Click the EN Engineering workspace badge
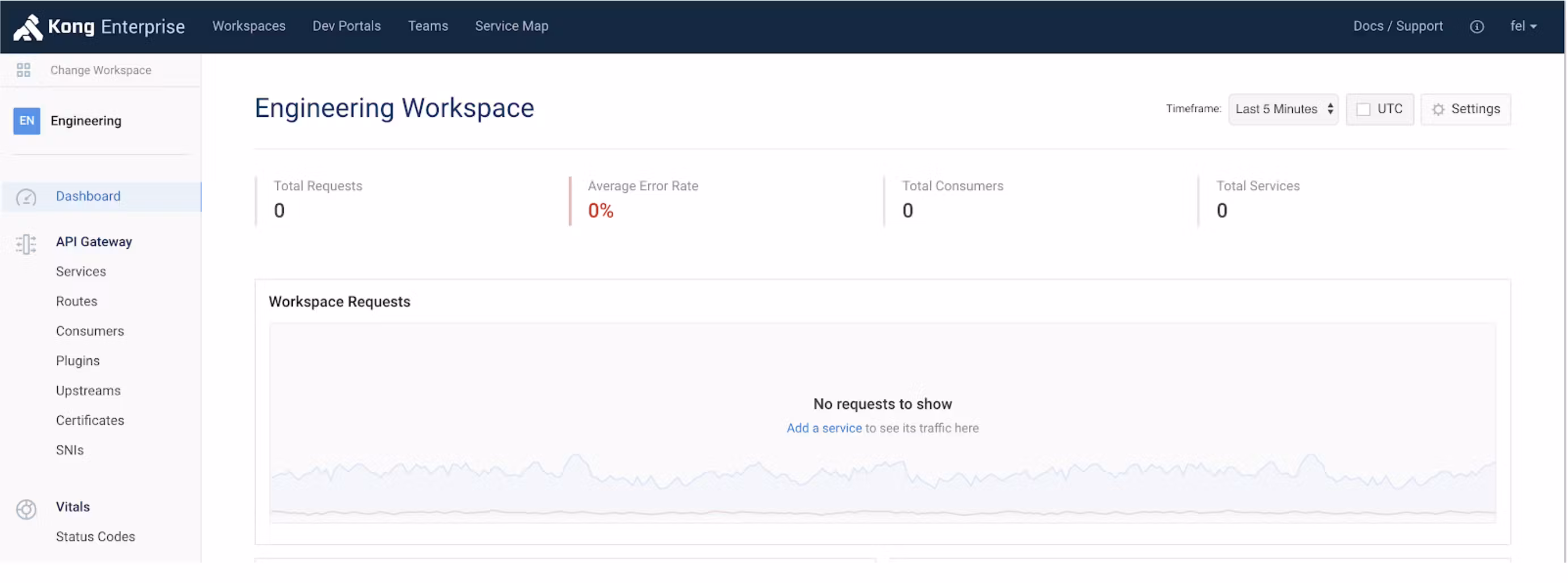The image size is (1568, 583). (x=27, y=120)
